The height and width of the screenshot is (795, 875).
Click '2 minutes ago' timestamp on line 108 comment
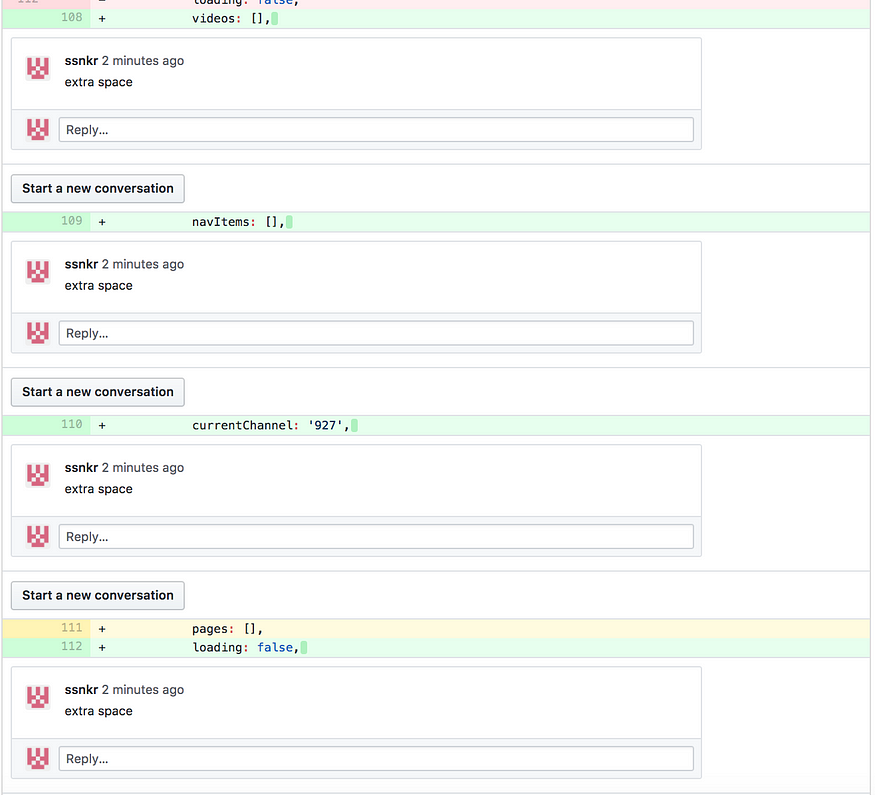[143, 61]
